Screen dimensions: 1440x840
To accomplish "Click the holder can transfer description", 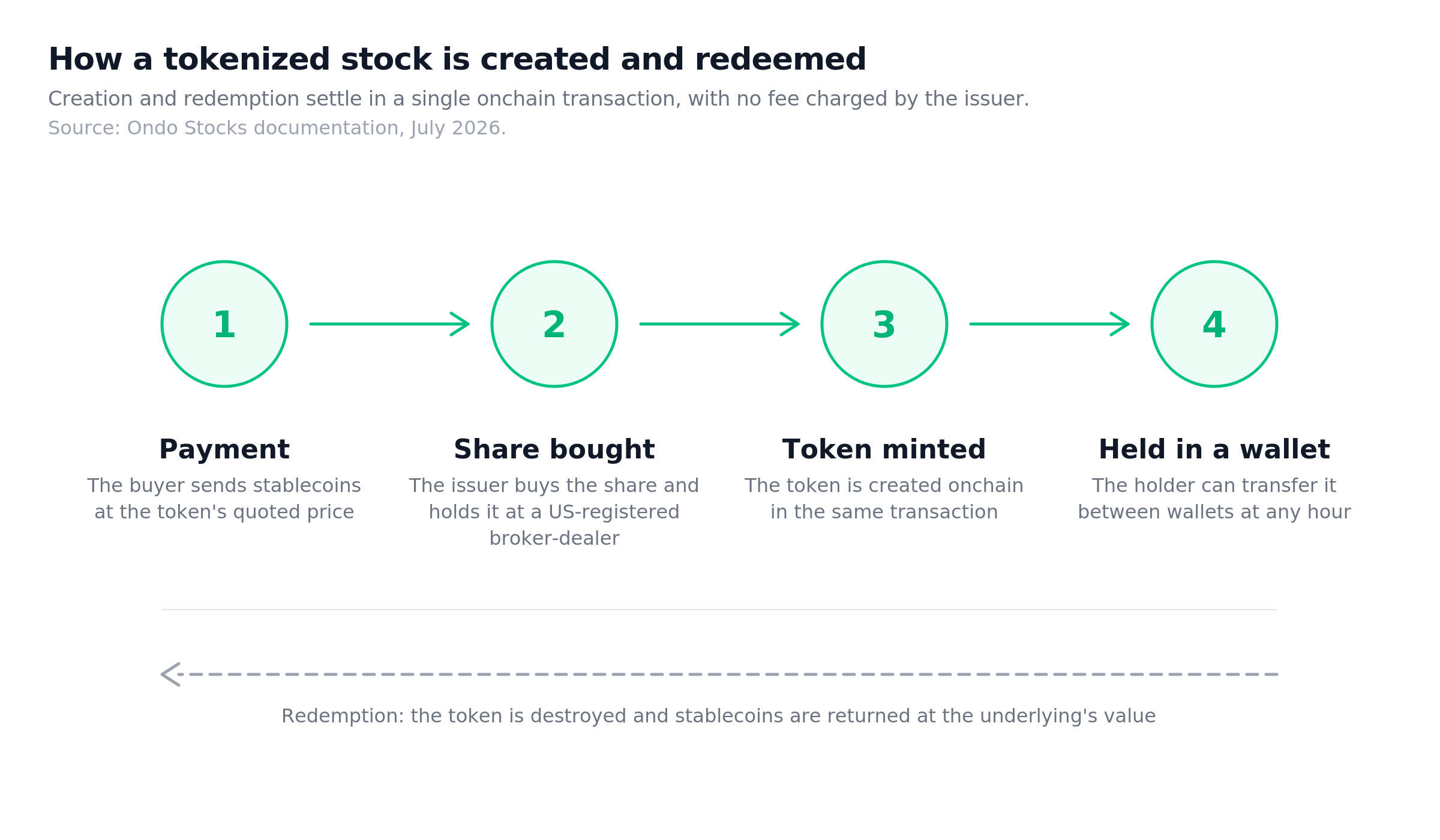I will pyautogui.click(x=1214, y=499).
